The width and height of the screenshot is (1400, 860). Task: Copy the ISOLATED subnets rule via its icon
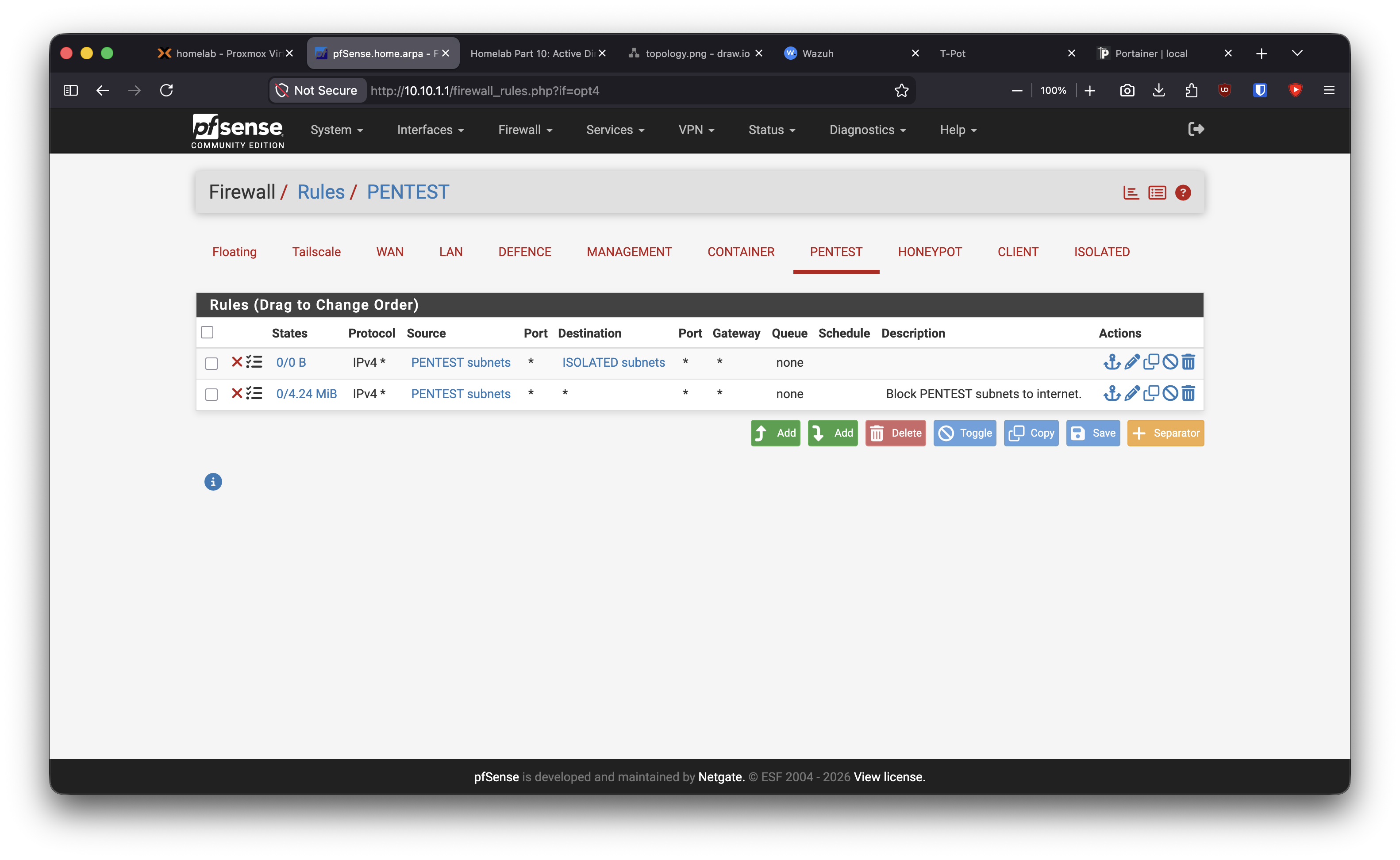pyautogui.click(x=1151, y=362)
